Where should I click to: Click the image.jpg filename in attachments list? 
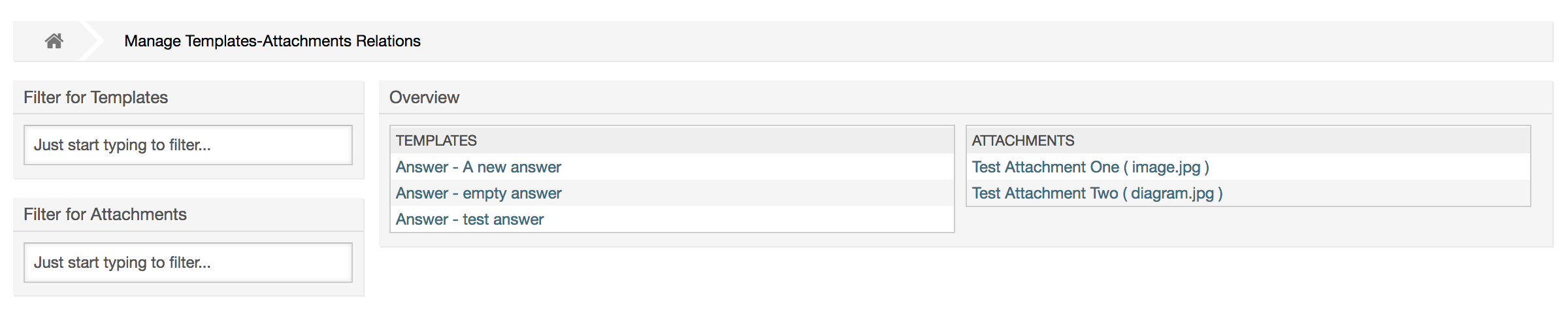click(1166, 167)
